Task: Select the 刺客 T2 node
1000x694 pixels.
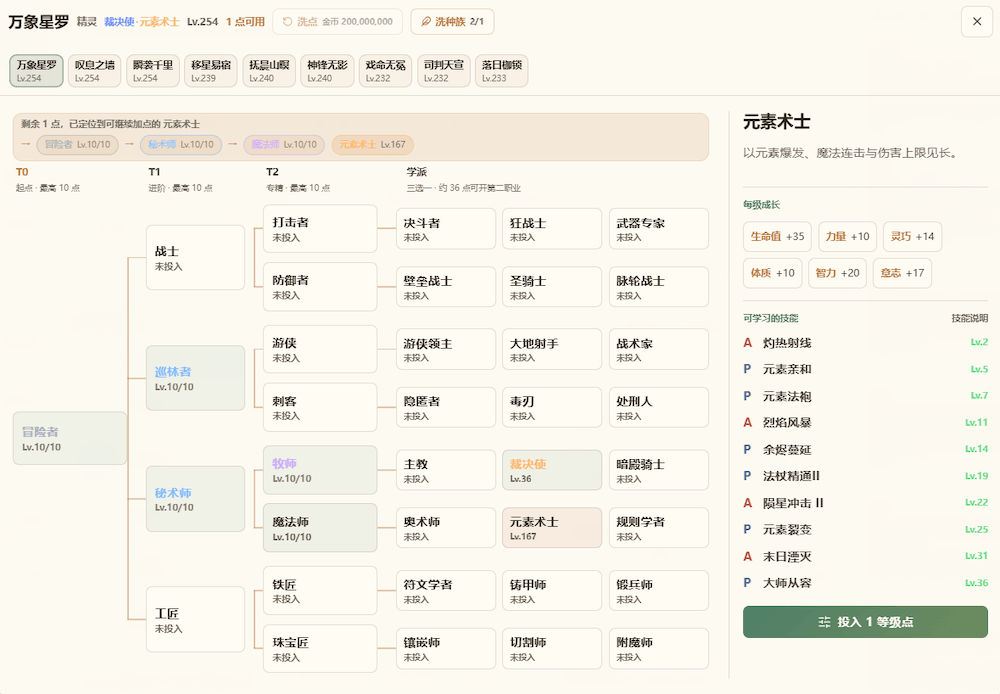Action: click(x=320, y=408)
